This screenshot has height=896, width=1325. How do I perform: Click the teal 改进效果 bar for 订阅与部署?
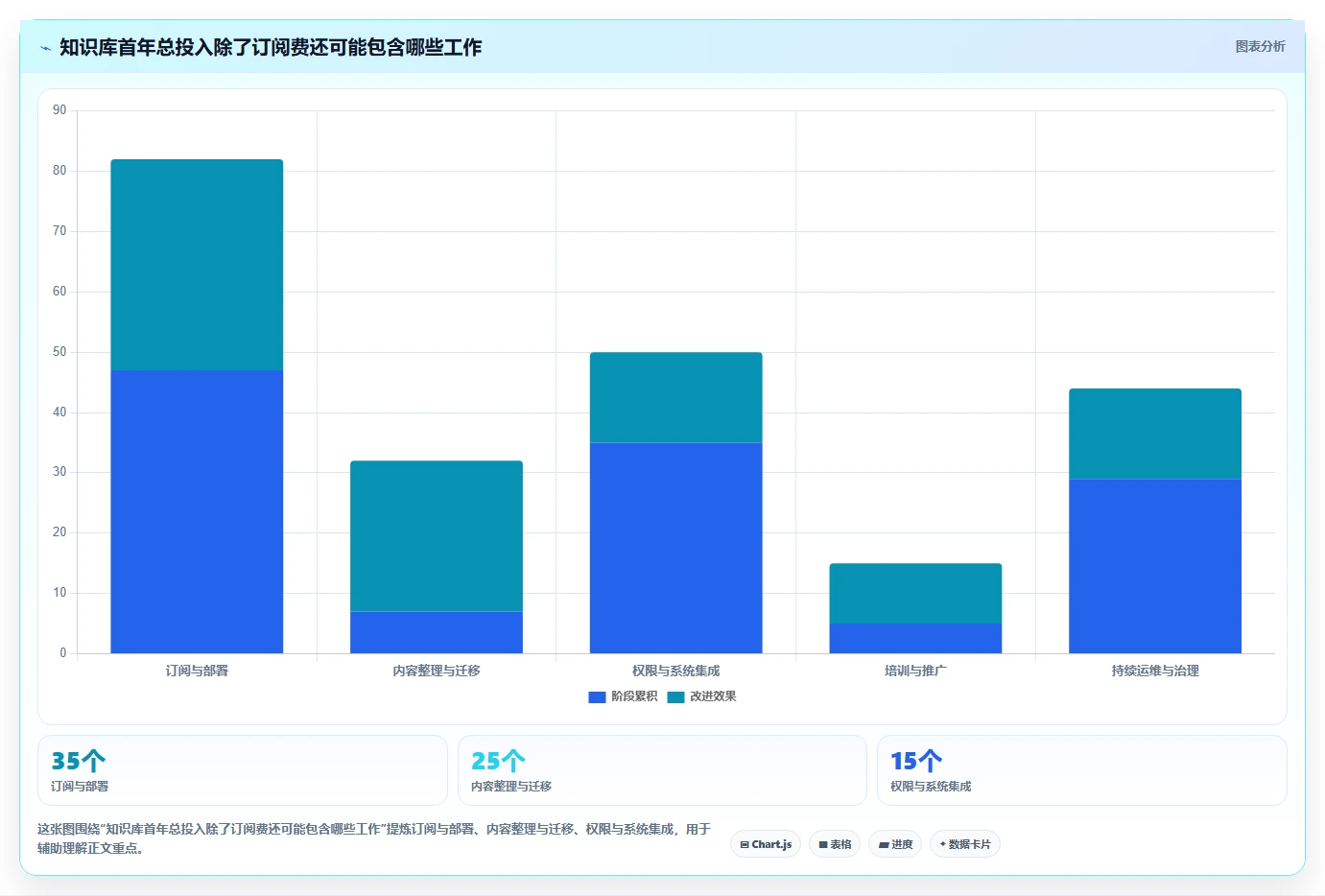pos(197,265)
